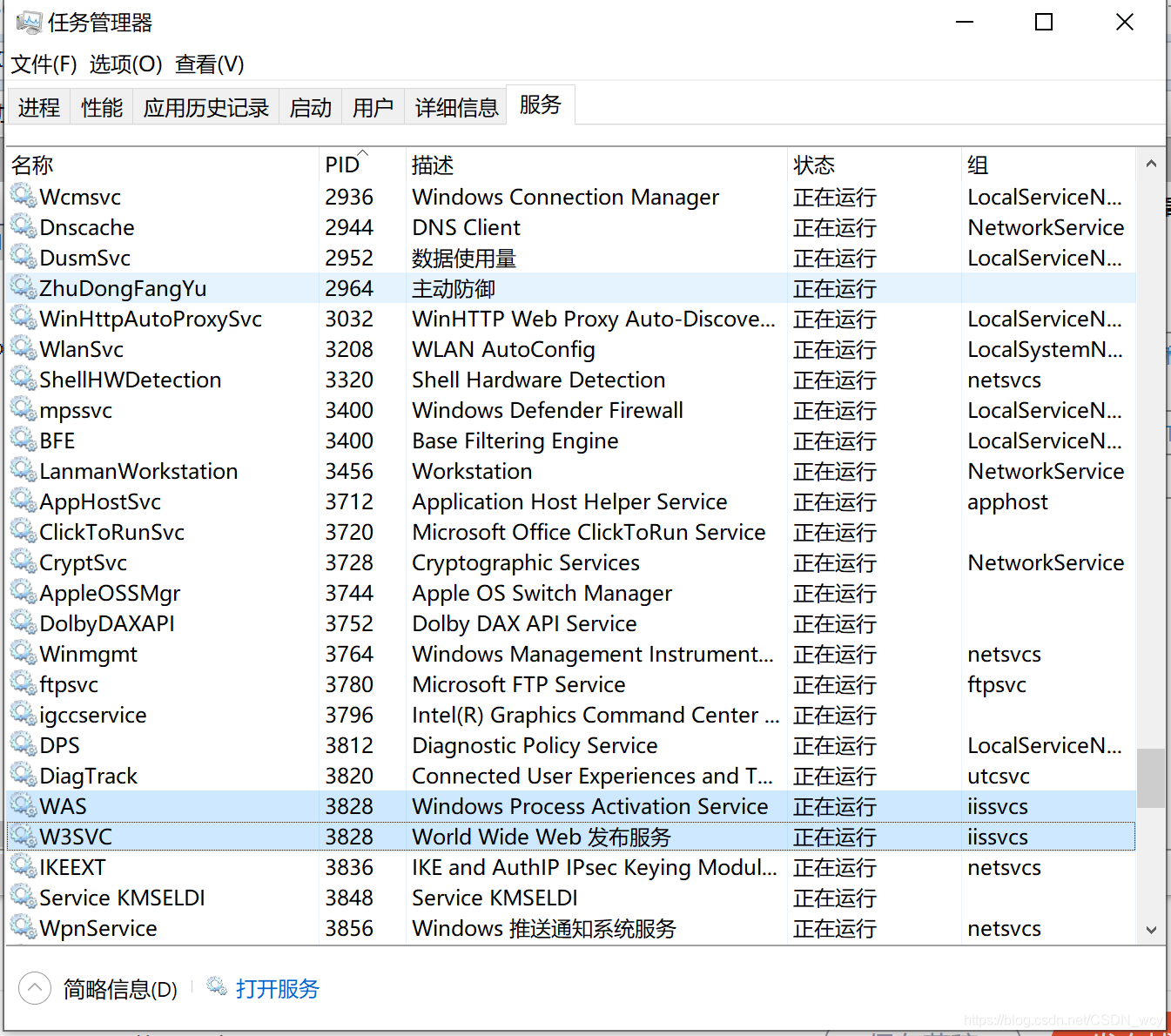Viewport: 1171px width, 1036px height.
Task: Click the ShellHWDetection service icon
Action: pos(23,378)
